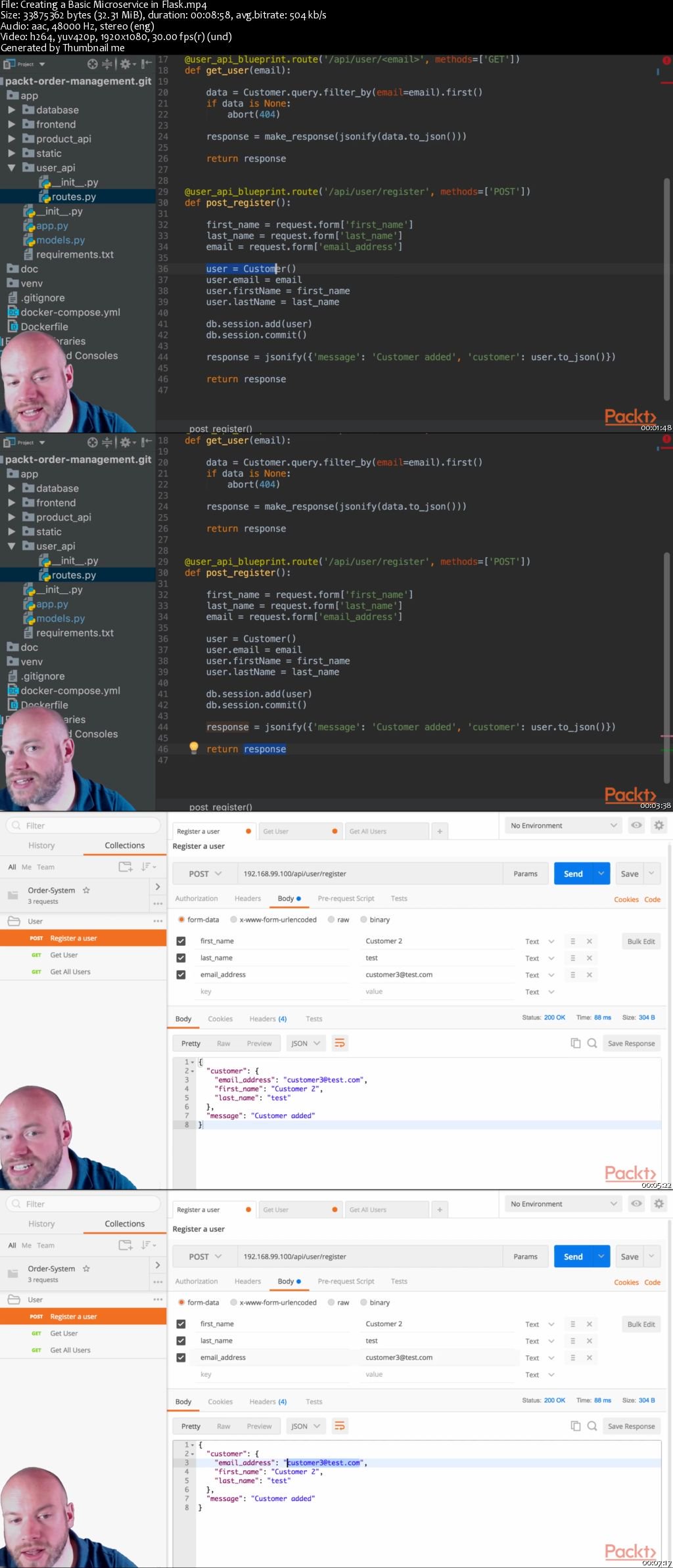Click Send button in 00:05:22 frame
This screenshot has height=1568, width=673.
[573, 874]
